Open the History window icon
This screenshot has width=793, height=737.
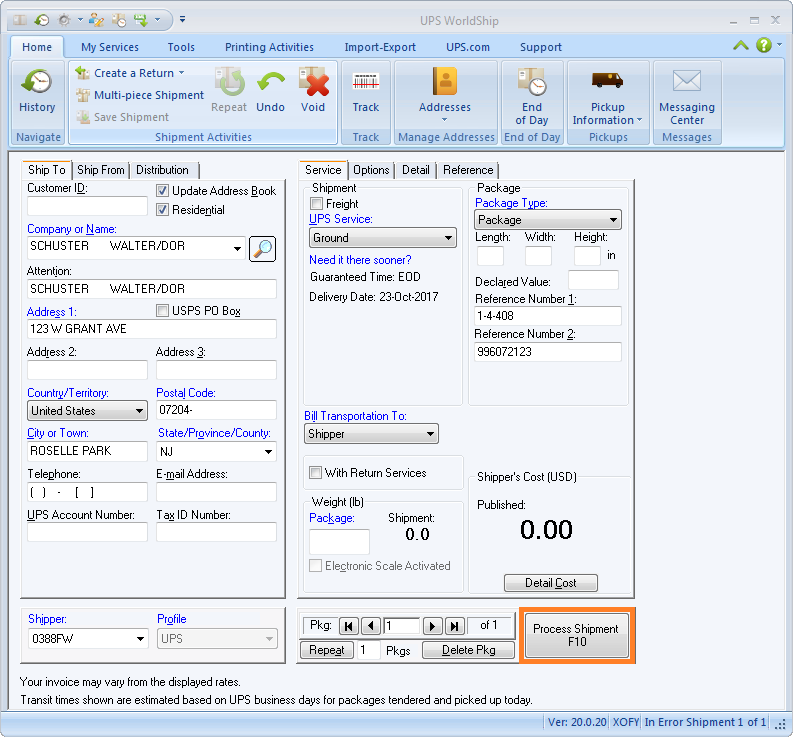37,82
